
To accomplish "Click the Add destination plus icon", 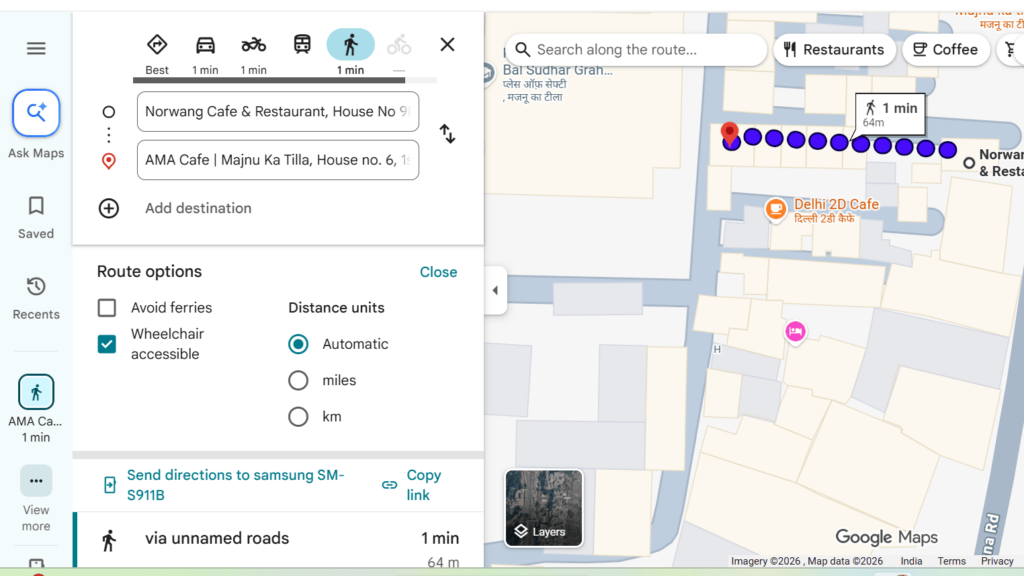I will (108, 208).
